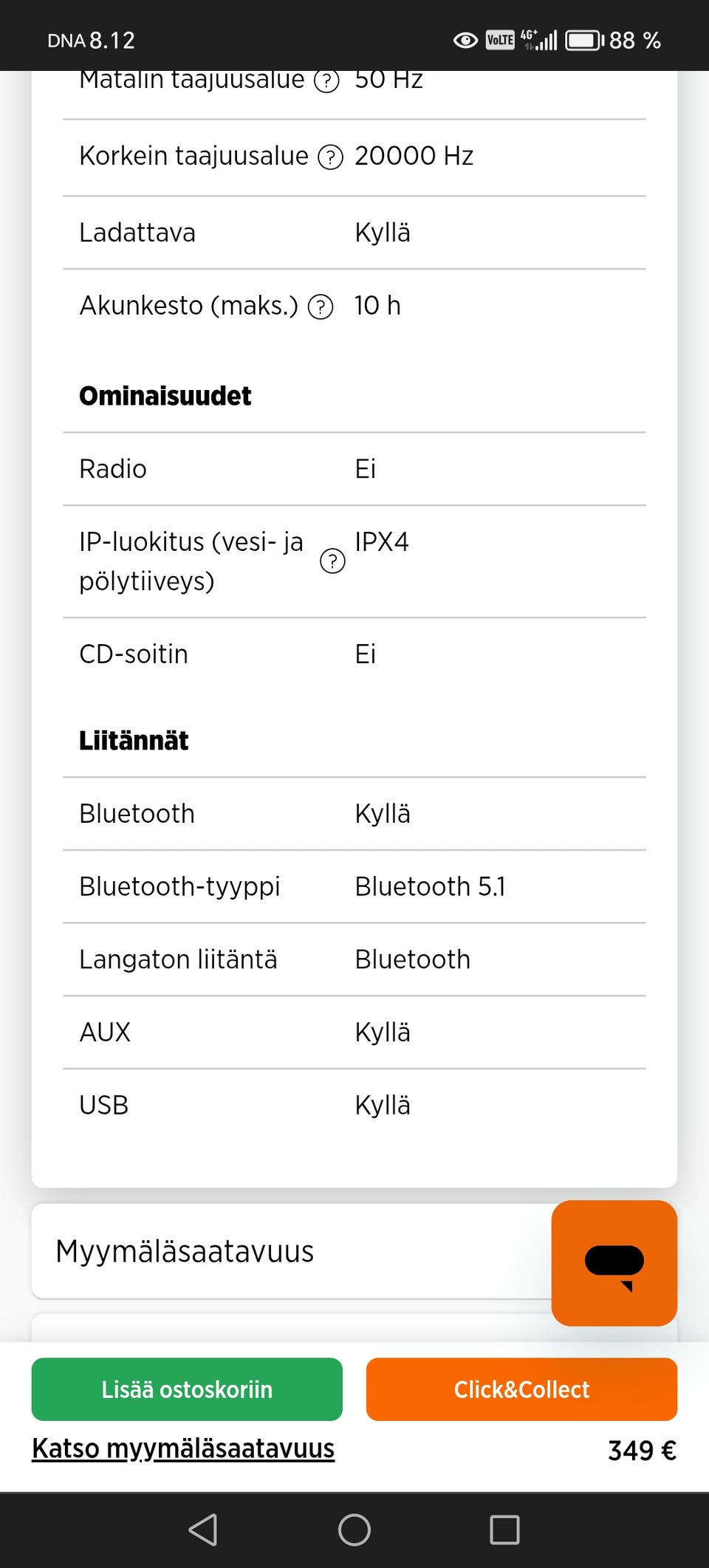The width and height of the screenshot is (709, 1568).
Task: Tap the Bluetooth-tyyppi specification row
Action: [354, 886]
